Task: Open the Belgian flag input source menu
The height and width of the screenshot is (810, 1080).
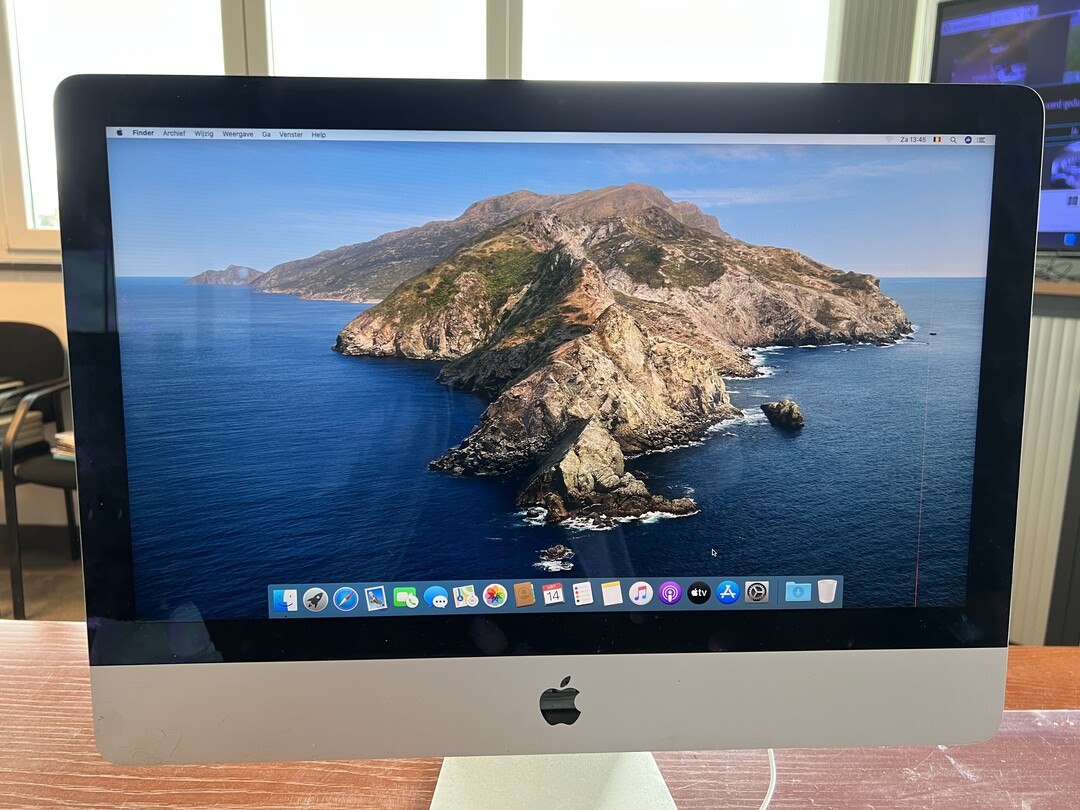Action: click(937, 140)
